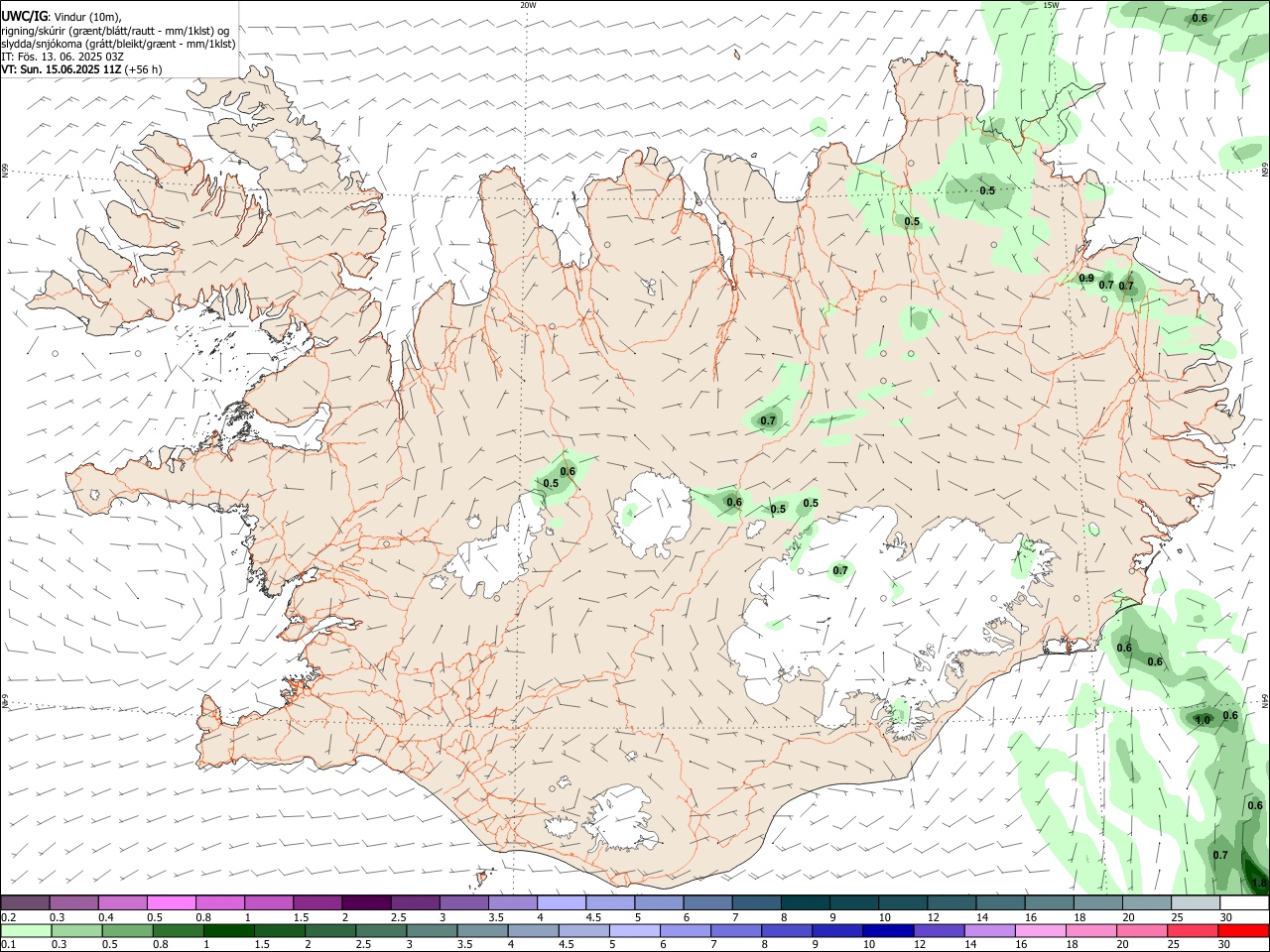
Task: Select the dark mauve swatch above label 0.2
Action: coord(26,902)
